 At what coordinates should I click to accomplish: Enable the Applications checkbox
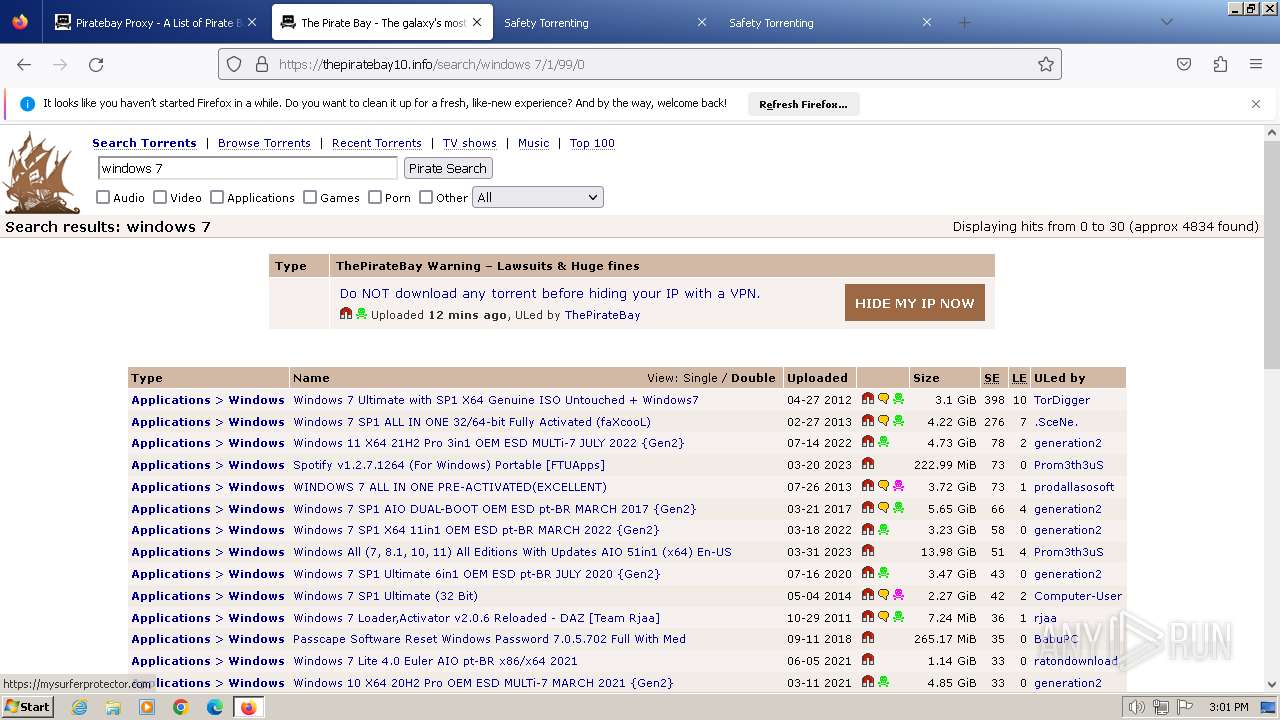(x=217, y=197)
